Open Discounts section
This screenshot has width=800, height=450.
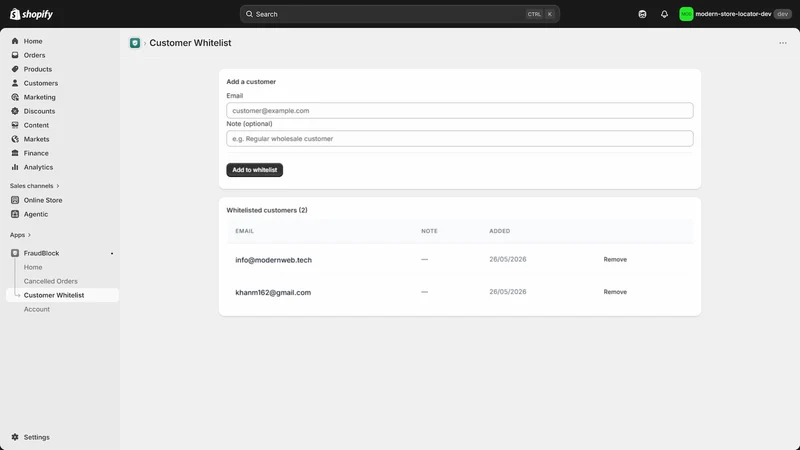(39, 111)
